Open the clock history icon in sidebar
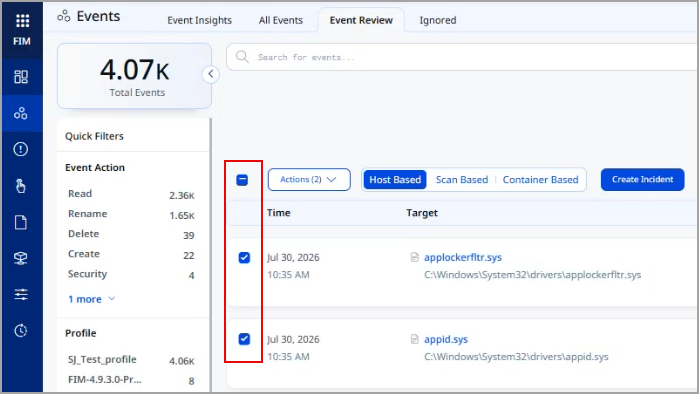This screenshot has width=699, height=394. (21, 331)
